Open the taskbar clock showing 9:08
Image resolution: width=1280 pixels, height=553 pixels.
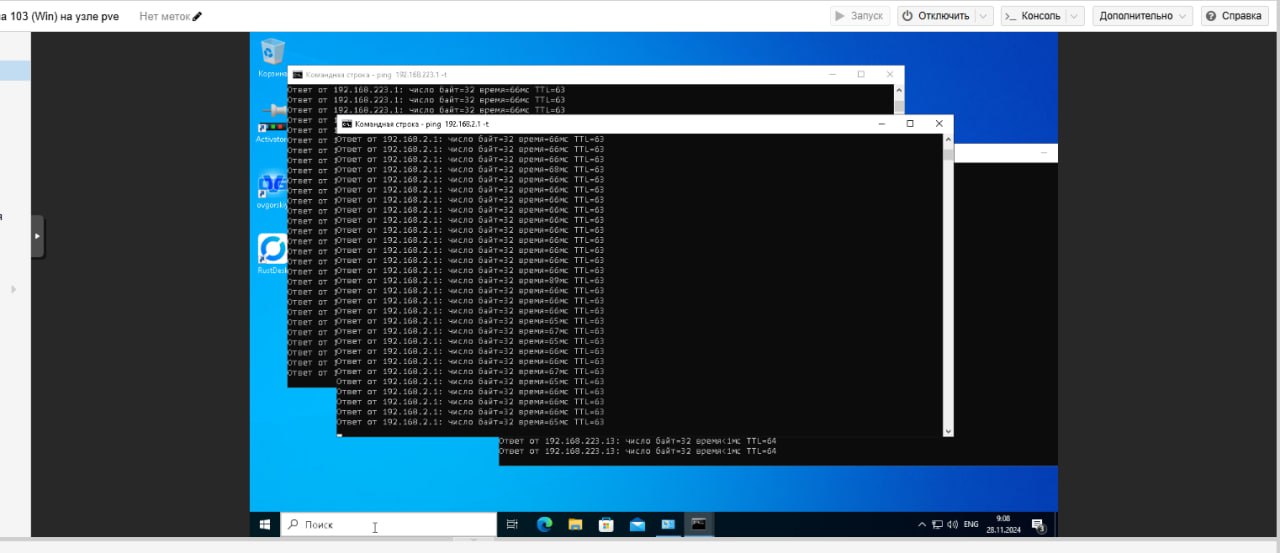pyautogui.click(x=1003, y=524)
